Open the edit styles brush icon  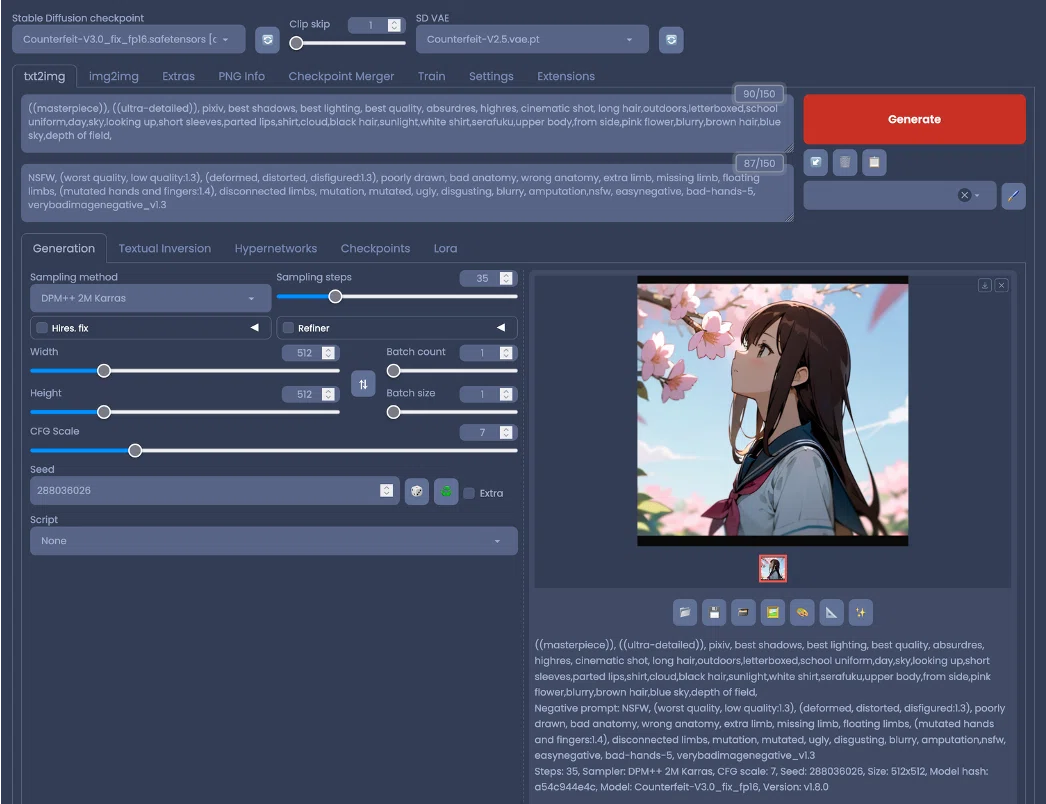coord(1013,195)
